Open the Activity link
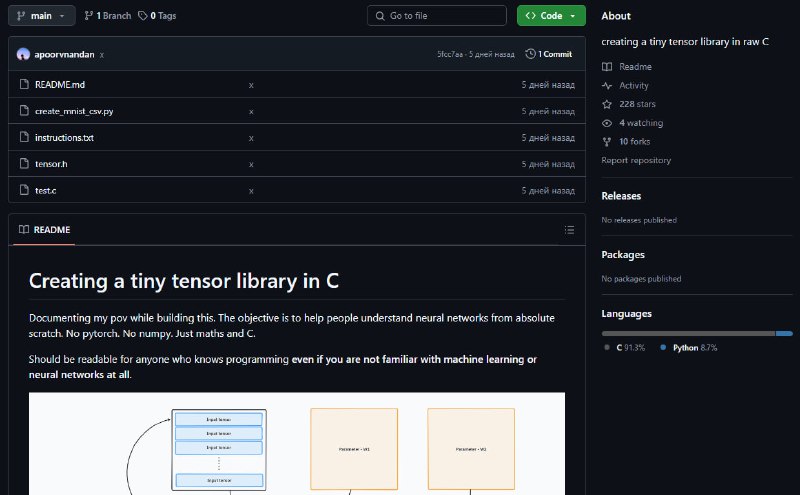800x495 pixels. point(634,86)
